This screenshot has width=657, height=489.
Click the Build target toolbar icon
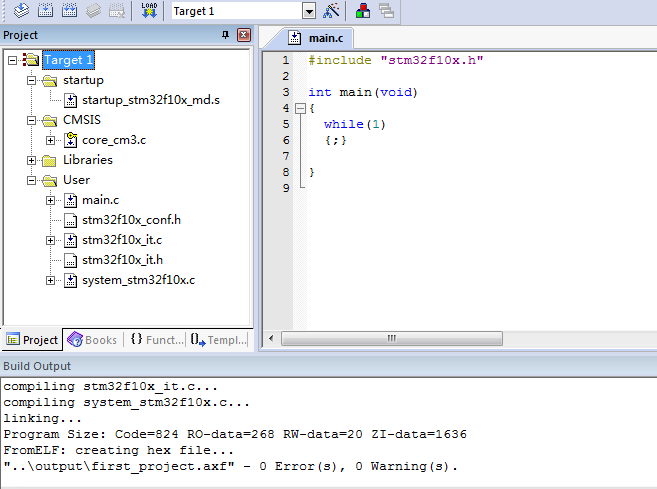[x=44, y=11]
